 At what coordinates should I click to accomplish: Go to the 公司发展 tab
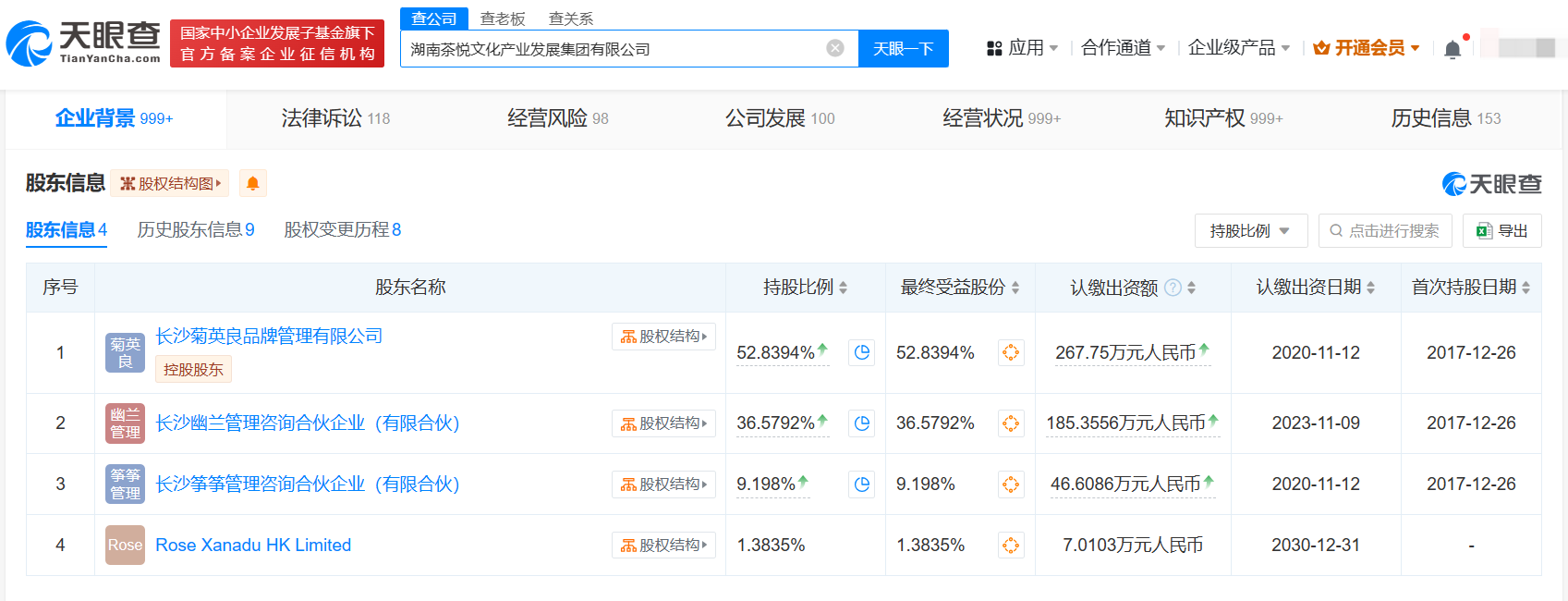point(780,118)
